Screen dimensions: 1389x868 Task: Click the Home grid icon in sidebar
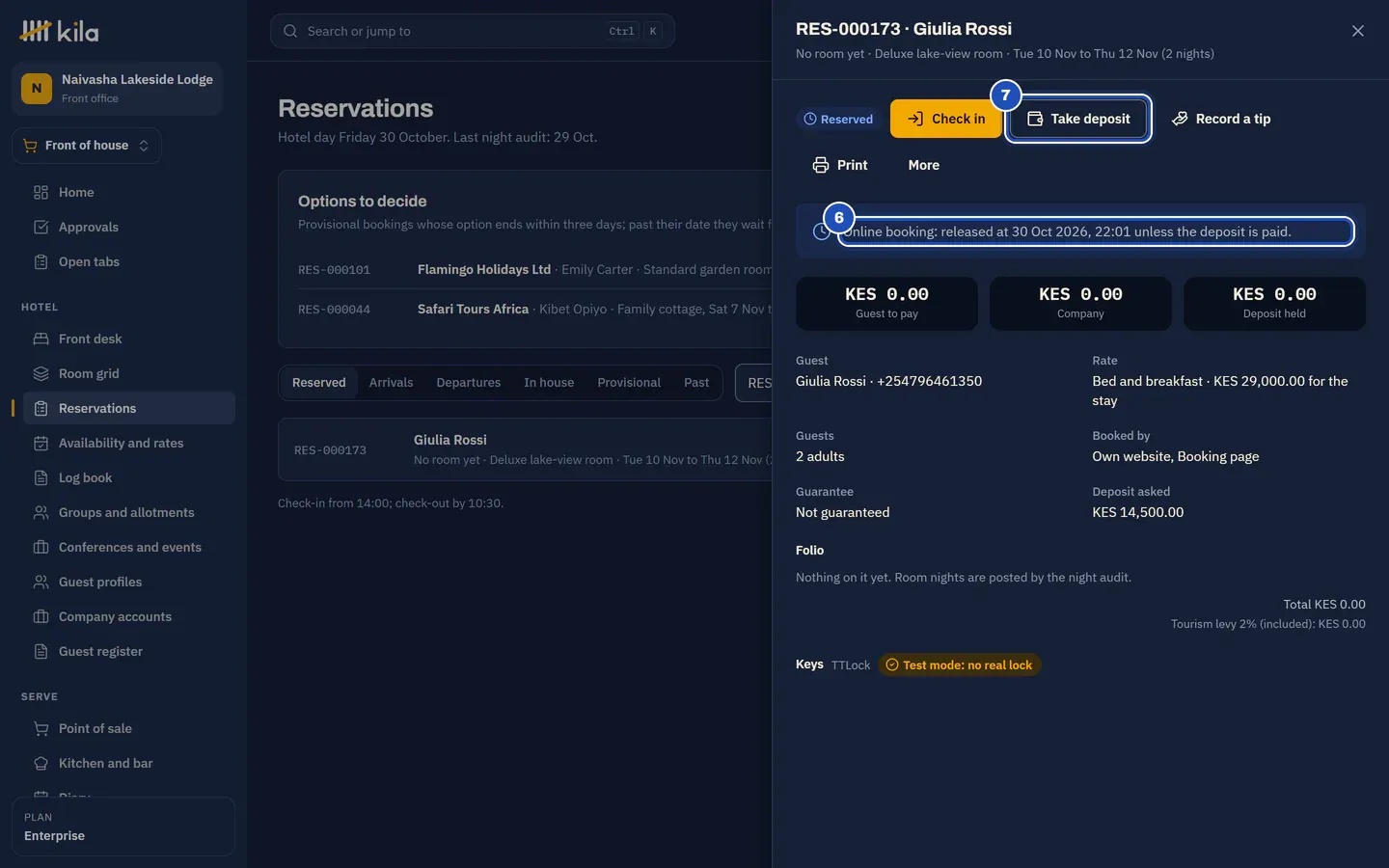[41, 192]
